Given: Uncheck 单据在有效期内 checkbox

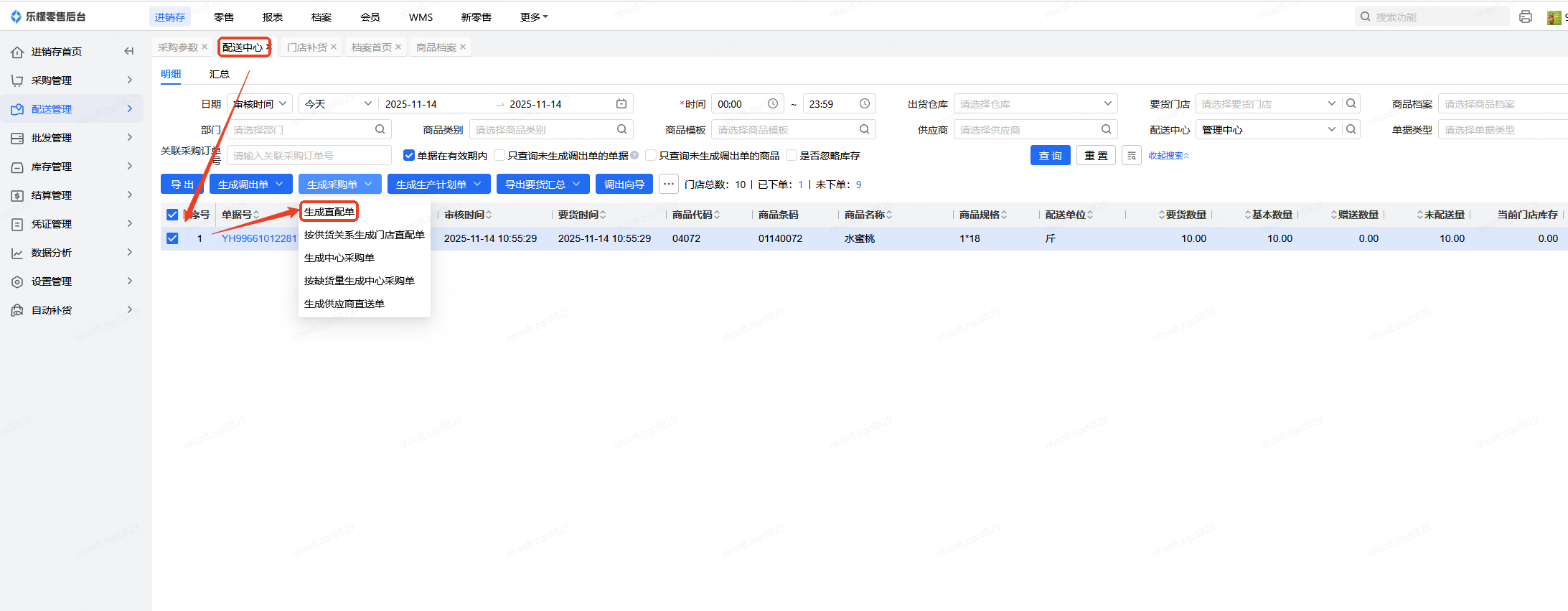Looking at the screenshot, I should click(409, 156).
